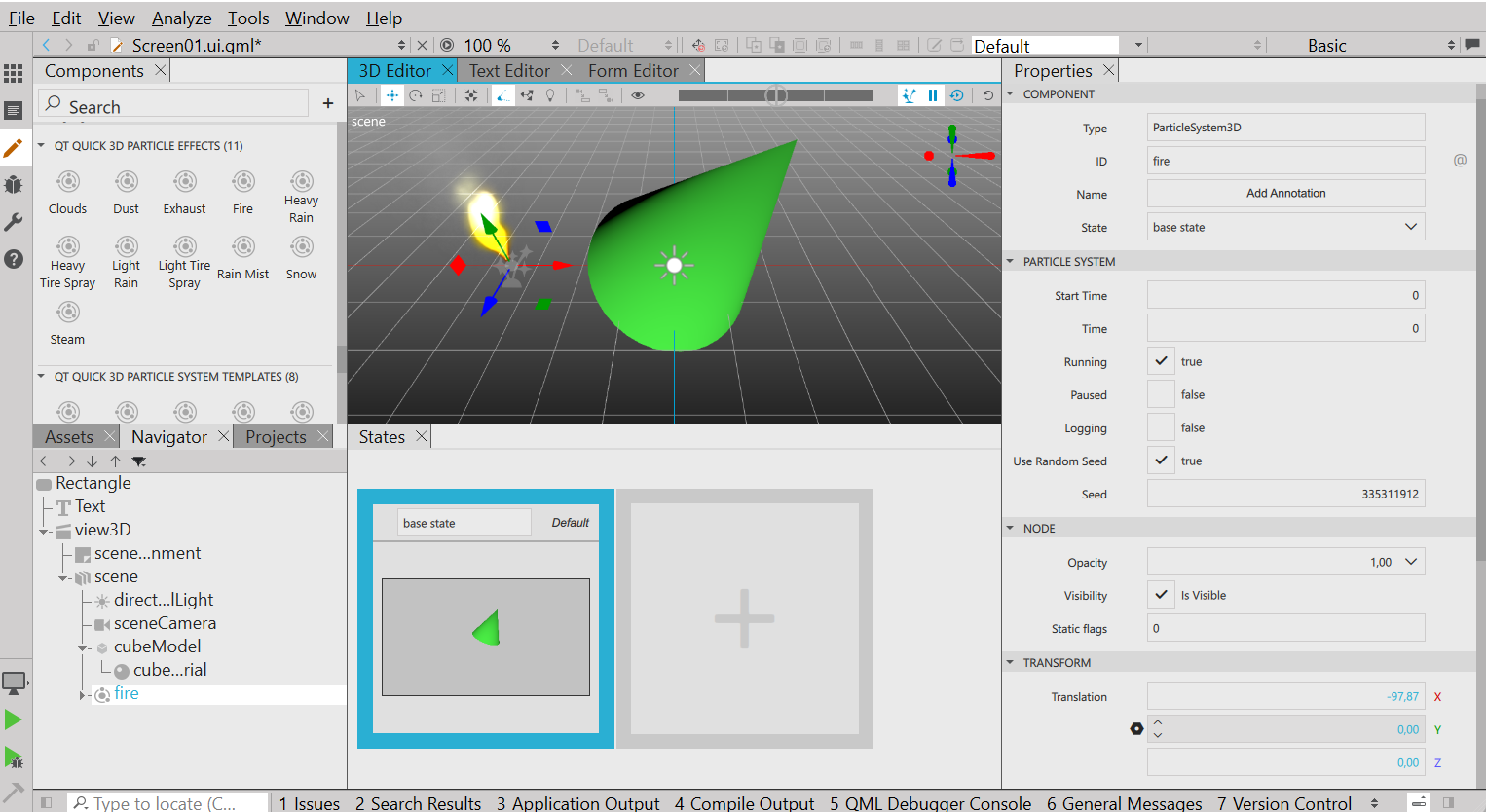Click the Snow particle effect component
1486x812 pixels.
(301, 257)
